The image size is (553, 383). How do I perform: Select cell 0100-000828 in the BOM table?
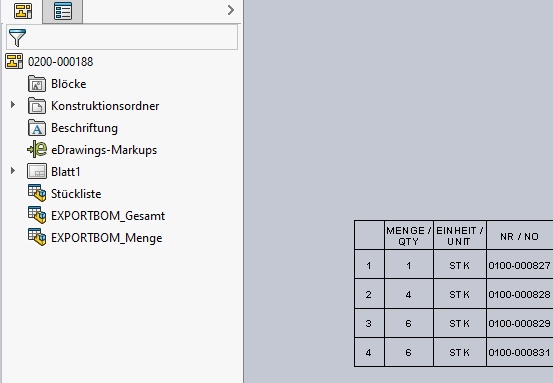pos(519,294)
